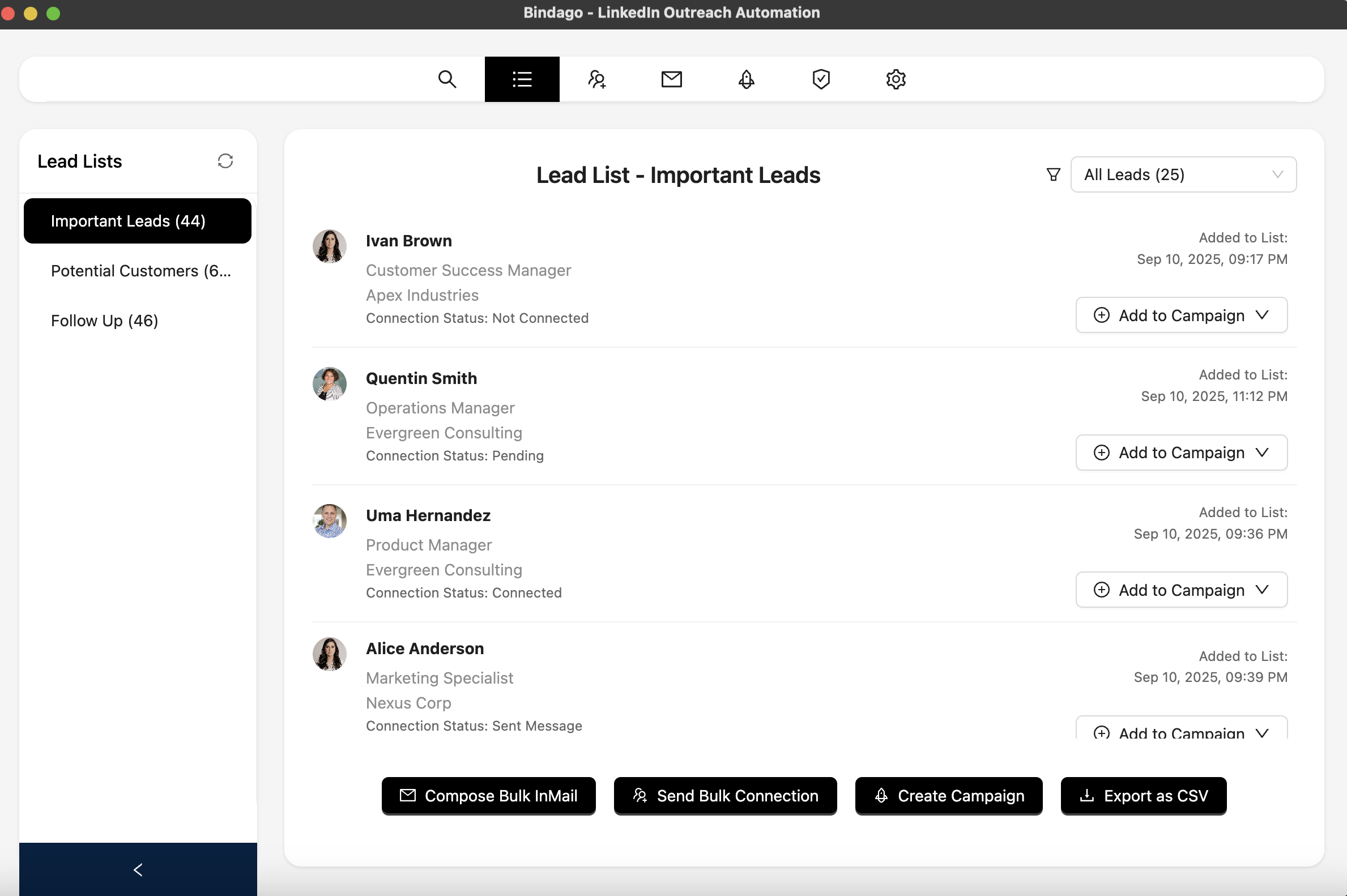
Task: Open the All Leads (25) dropdown
Action: point(1183,174)
